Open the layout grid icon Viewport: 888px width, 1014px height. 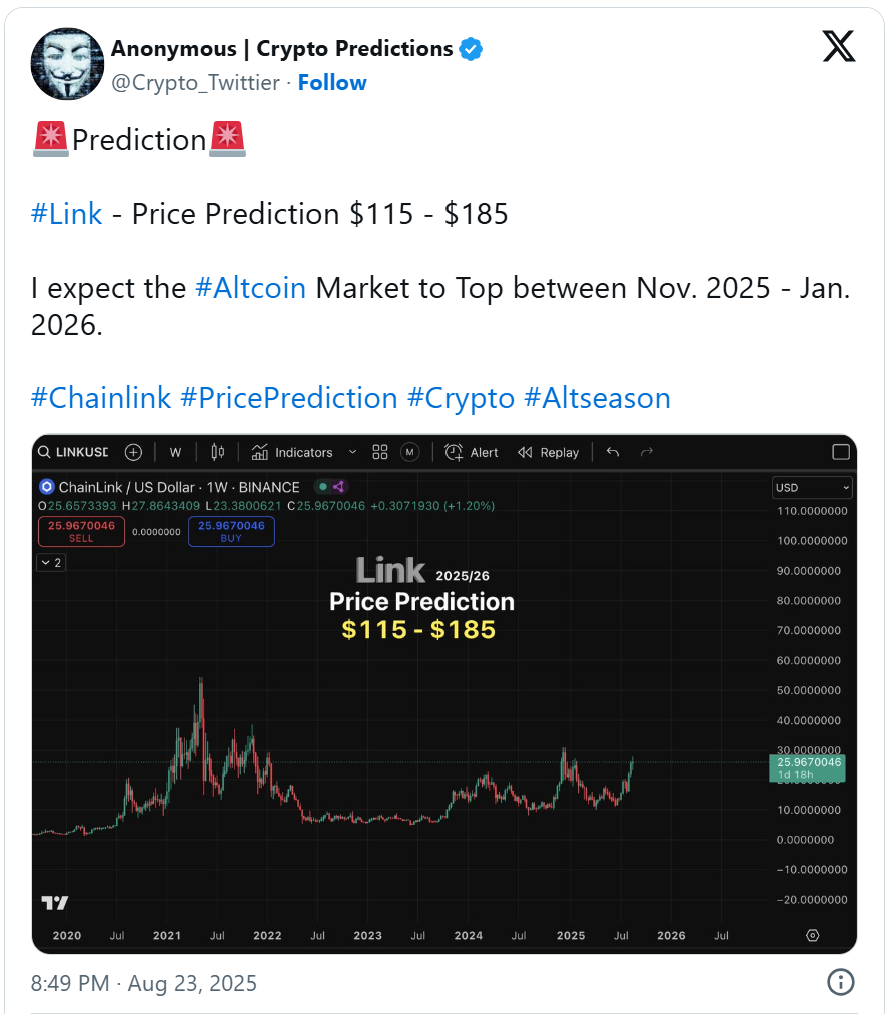point(380,452)
